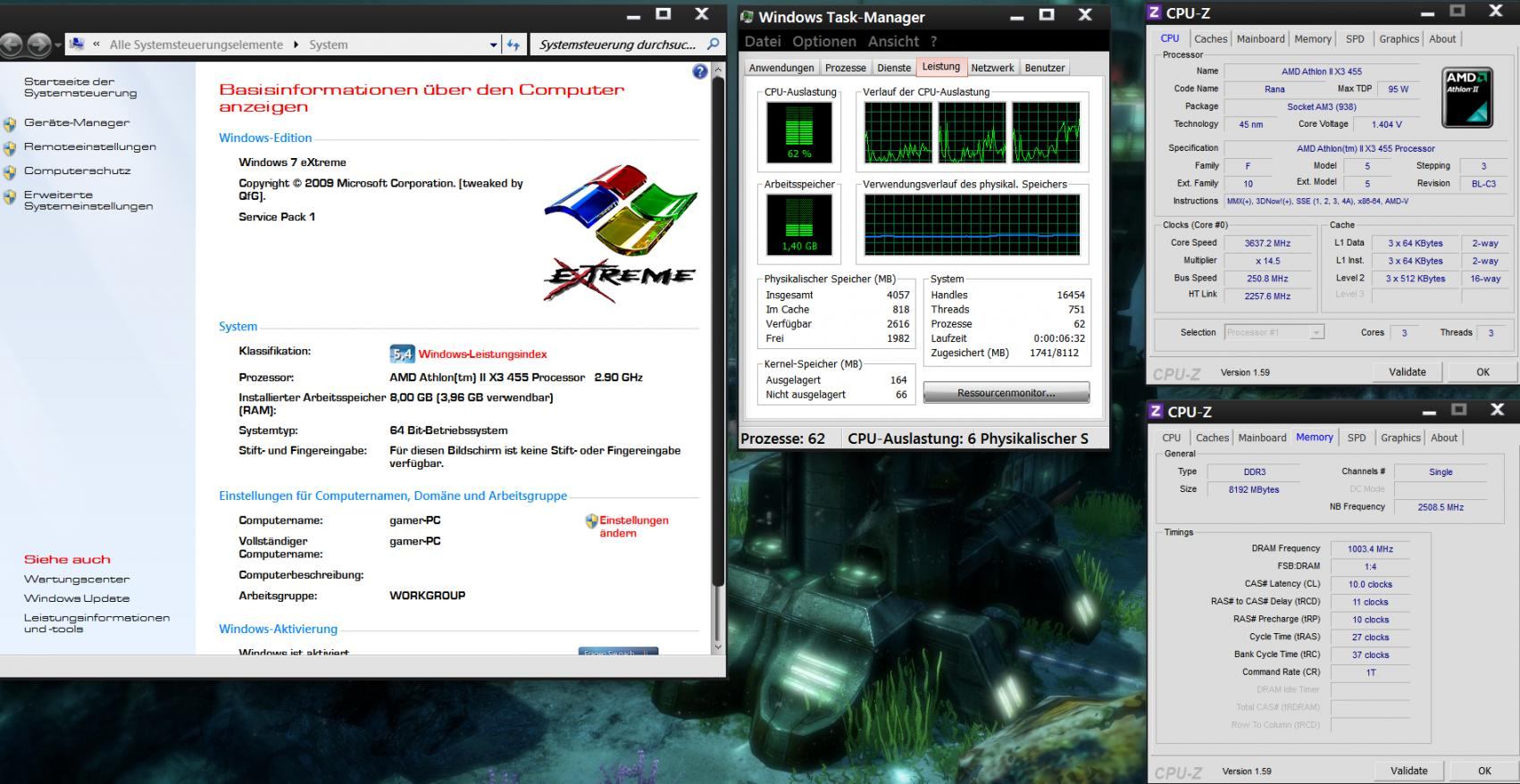The width and height of the screenshot is (1520, 784).
Task: Open the Wartungscenter link
Action: (77, 580)
